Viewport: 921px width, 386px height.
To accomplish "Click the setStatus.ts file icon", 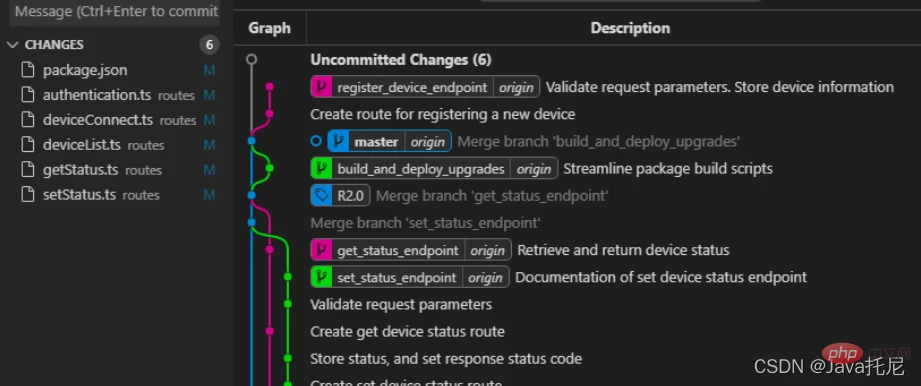I will pos(28,194).
